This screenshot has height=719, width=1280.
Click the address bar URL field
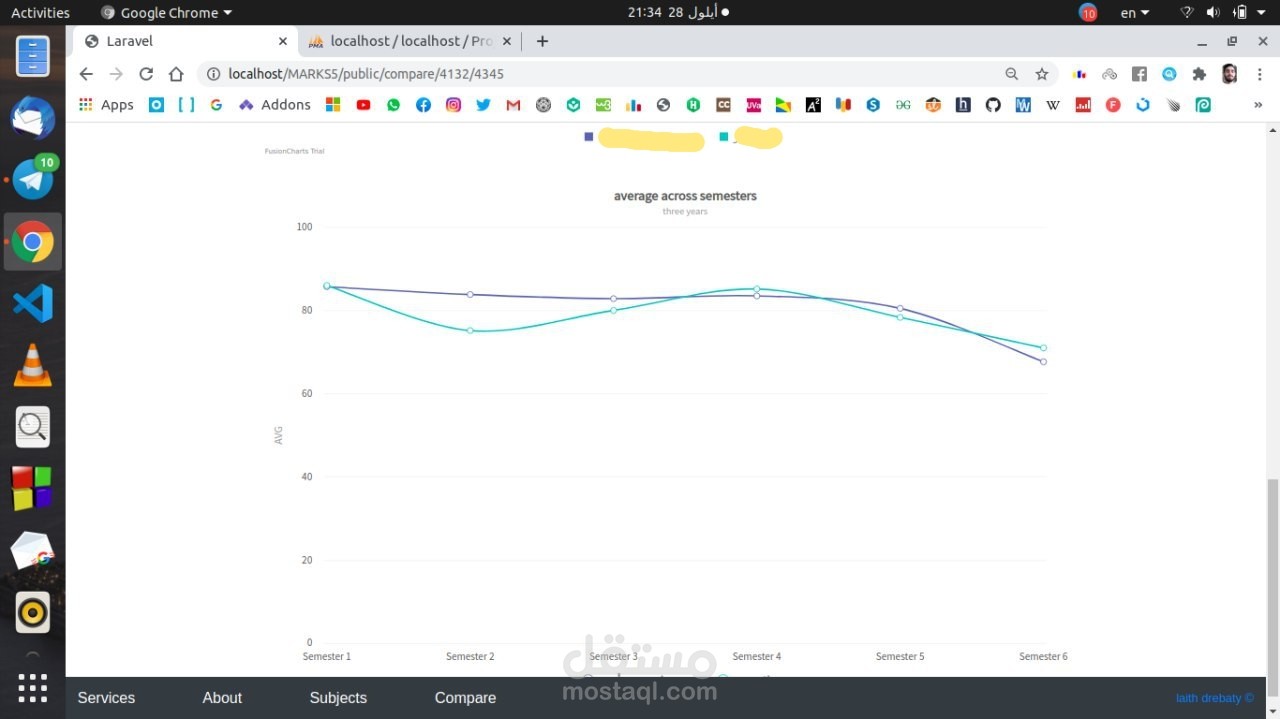600,74
